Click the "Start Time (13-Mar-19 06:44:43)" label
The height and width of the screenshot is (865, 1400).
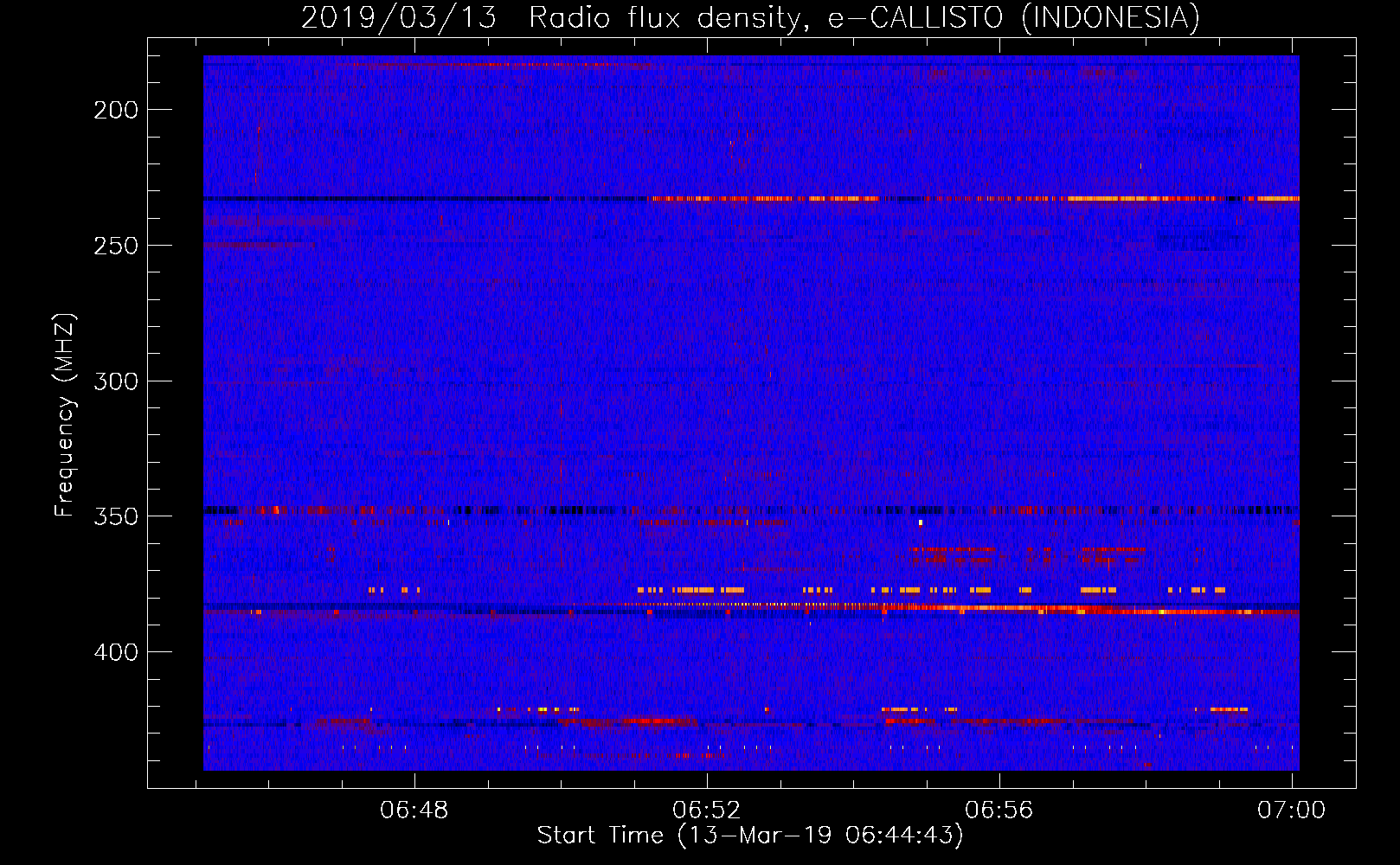[x=750, y=836]
